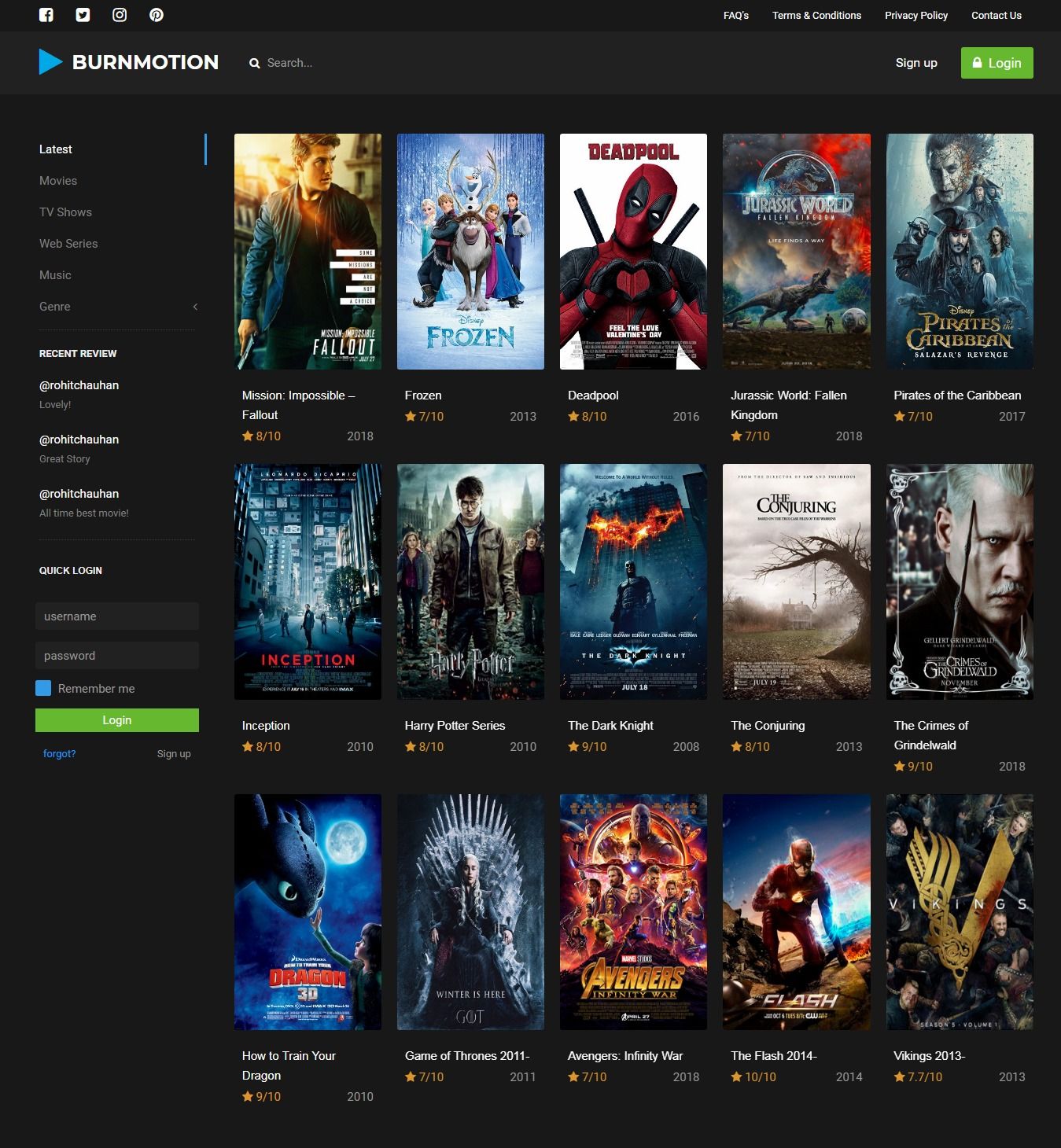Click the star rating icon under Frozen

[x=411, y=416]
